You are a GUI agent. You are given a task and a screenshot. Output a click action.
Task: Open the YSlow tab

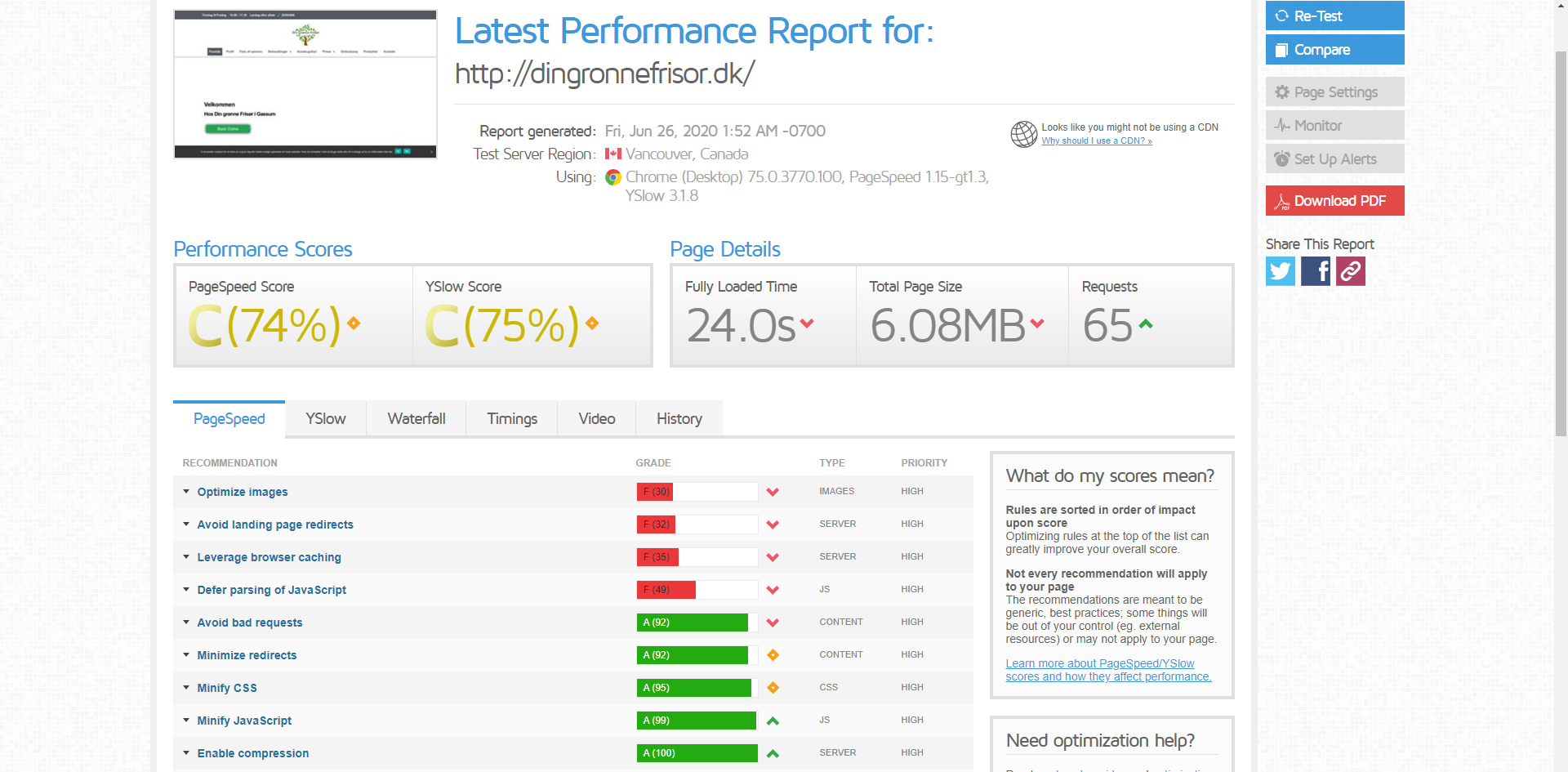point(325,419)
